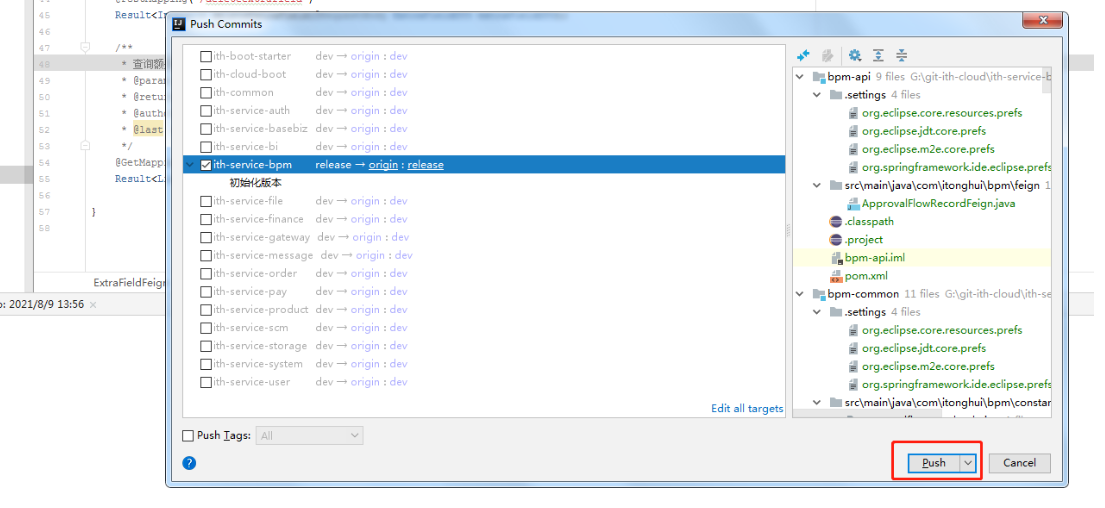Collapse the bpm-common module node
1105x508 pixels.
pyautogui.click(x=800, y=294)
